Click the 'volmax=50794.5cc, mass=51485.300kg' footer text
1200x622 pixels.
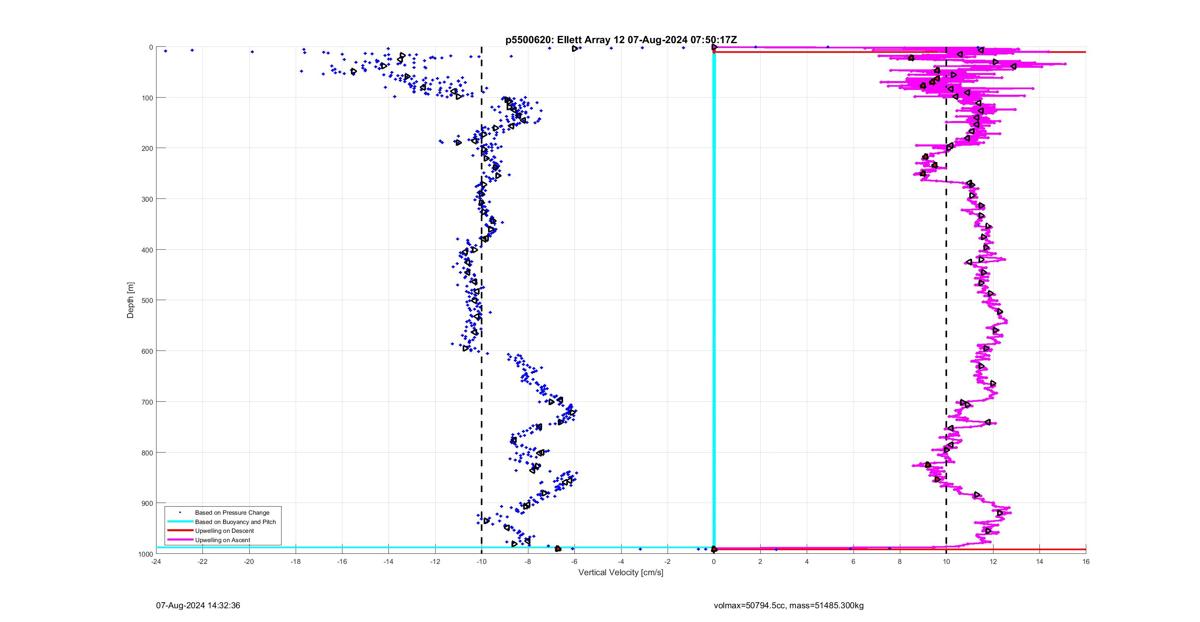(788, 605)
